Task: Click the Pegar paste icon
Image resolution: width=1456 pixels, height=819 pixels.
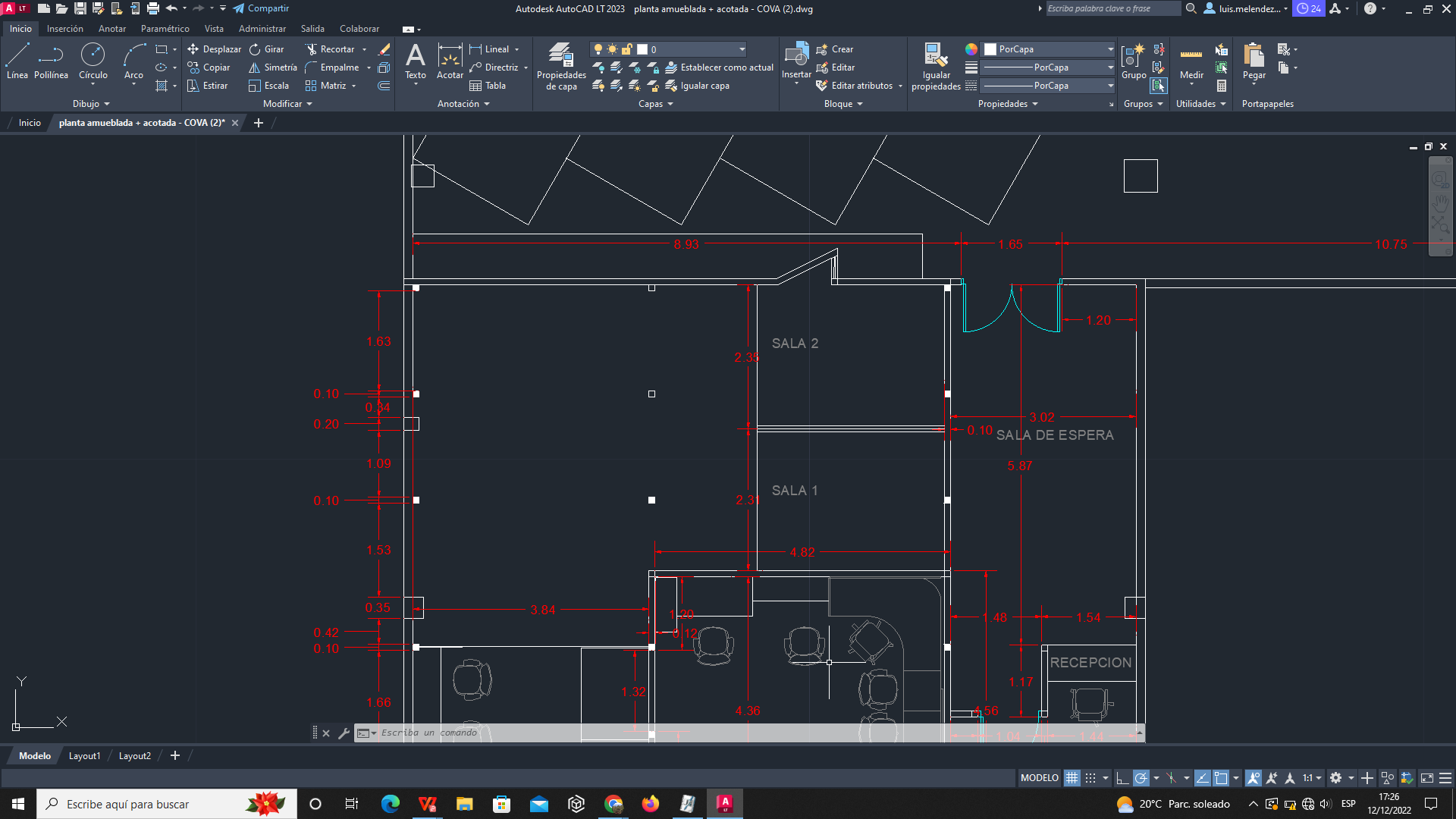Action: [x=1254, y=56]
